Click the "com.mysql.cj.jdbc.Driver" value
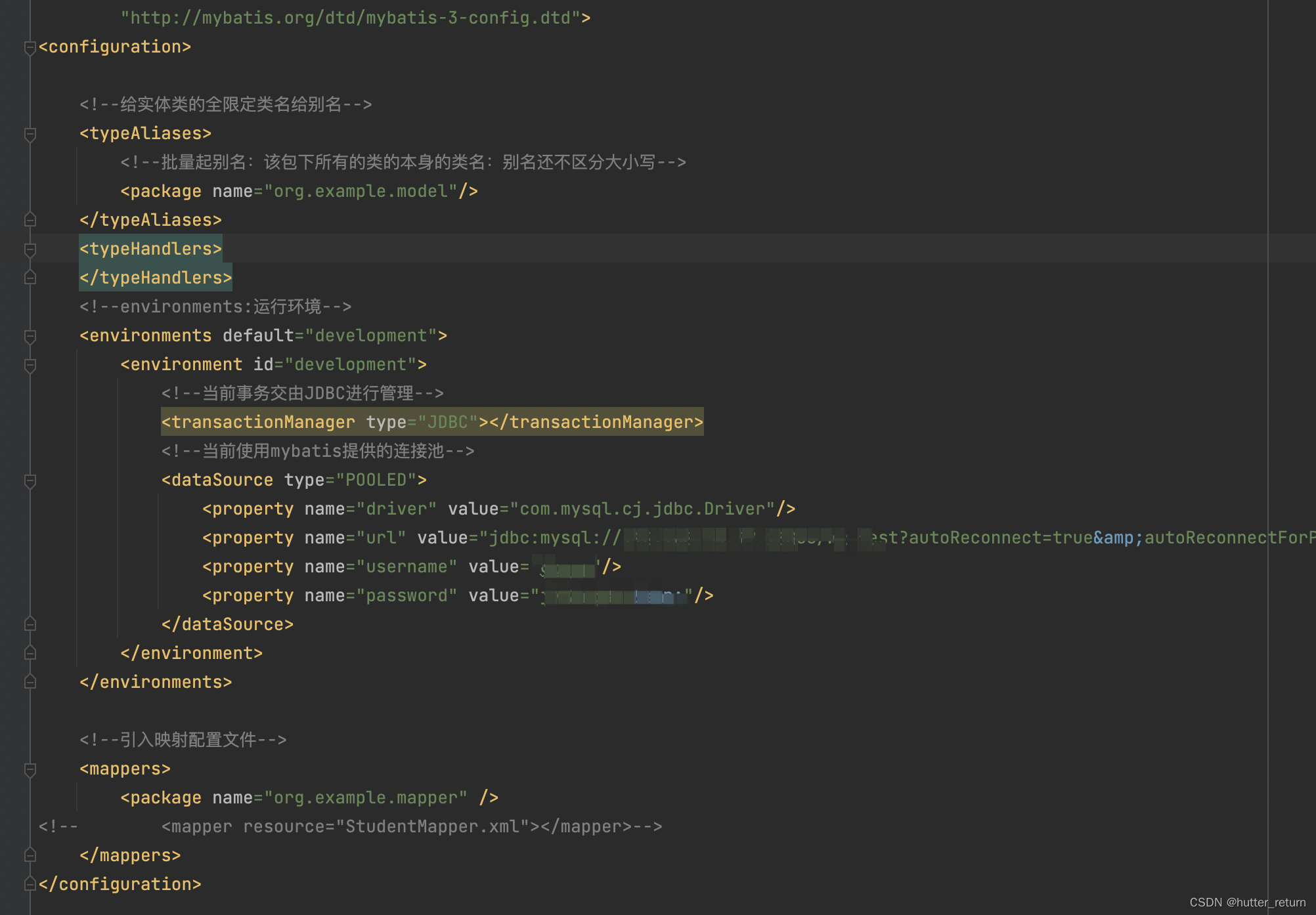The image size is (1316, 915). coord(642,509)
